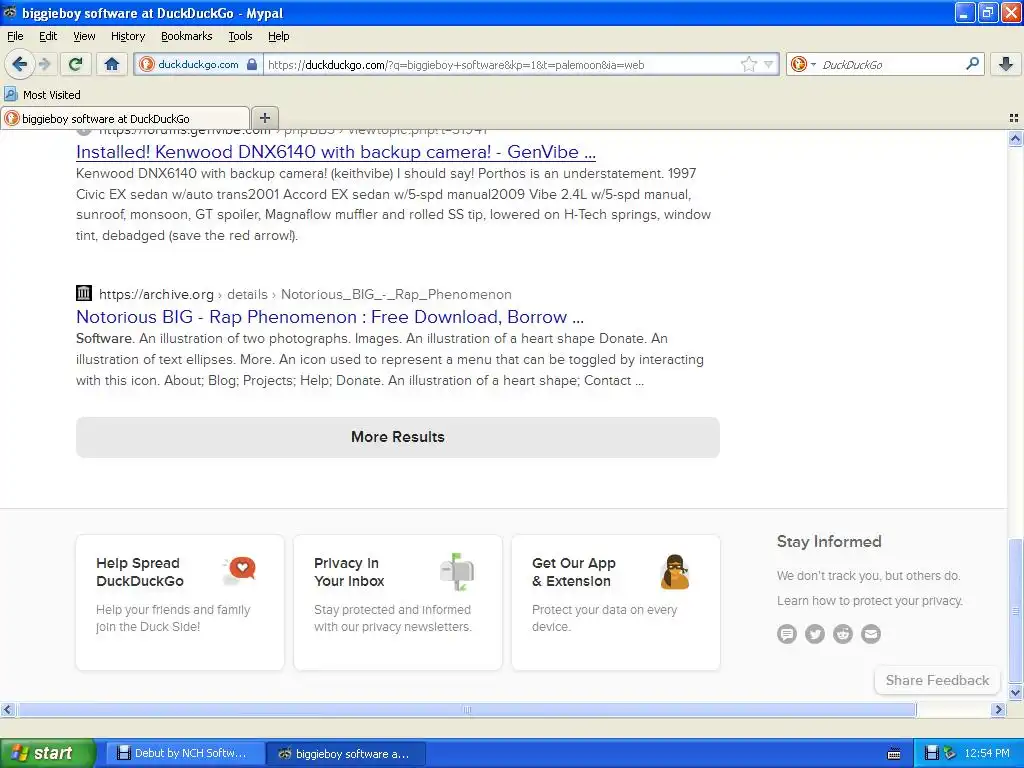Viewport: 1024px width, 768px height.
Task: Click the search magnifier icon in search box
Action: 972,63
